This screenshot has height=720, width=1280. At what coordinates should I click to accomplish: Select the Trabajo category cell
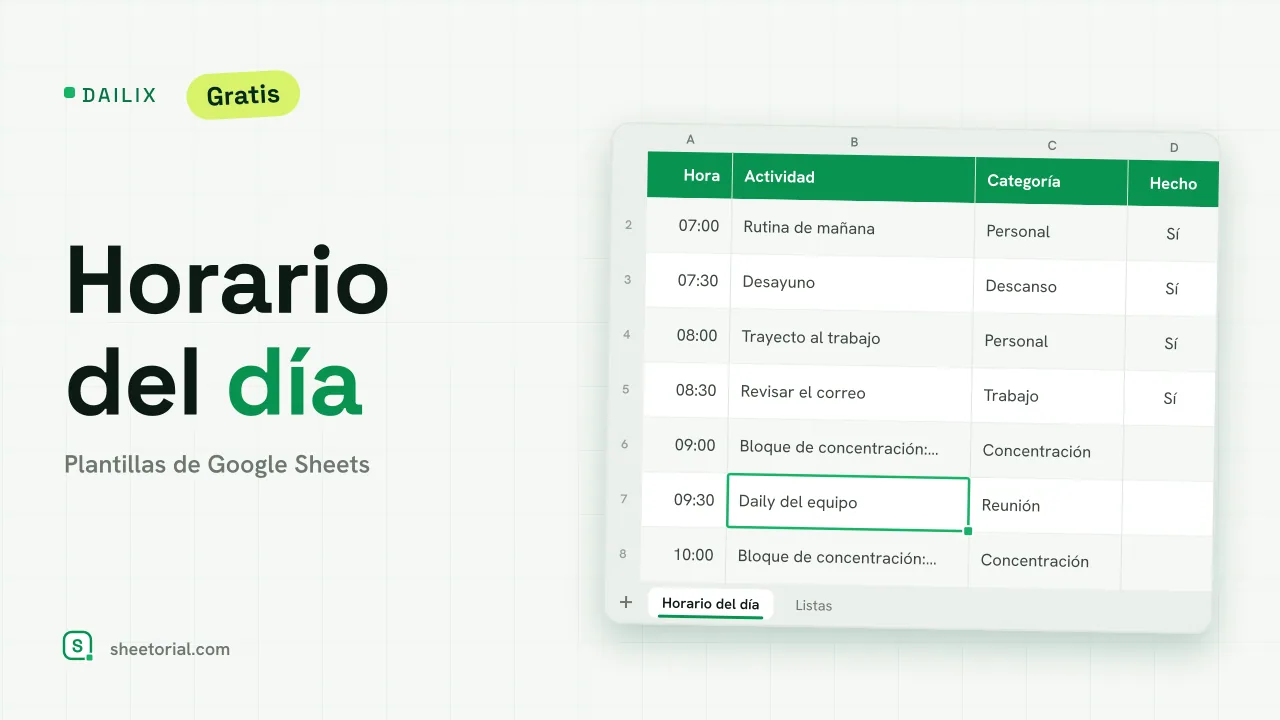pyautogui.click(x=1047, y=396)
